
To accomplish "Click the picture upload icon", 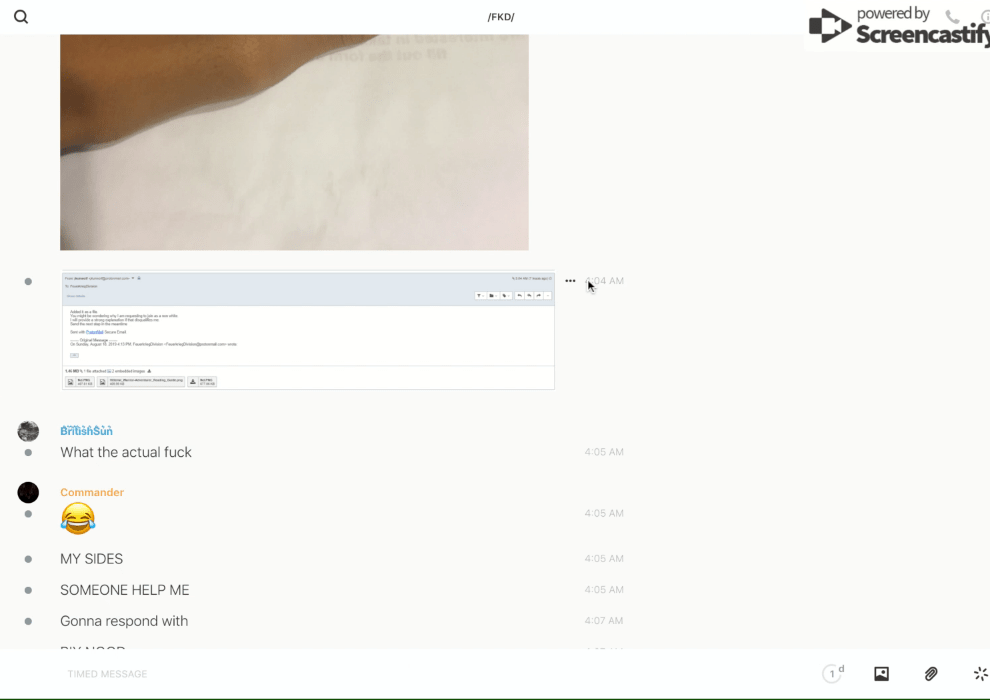I will [x=881, y=674].
